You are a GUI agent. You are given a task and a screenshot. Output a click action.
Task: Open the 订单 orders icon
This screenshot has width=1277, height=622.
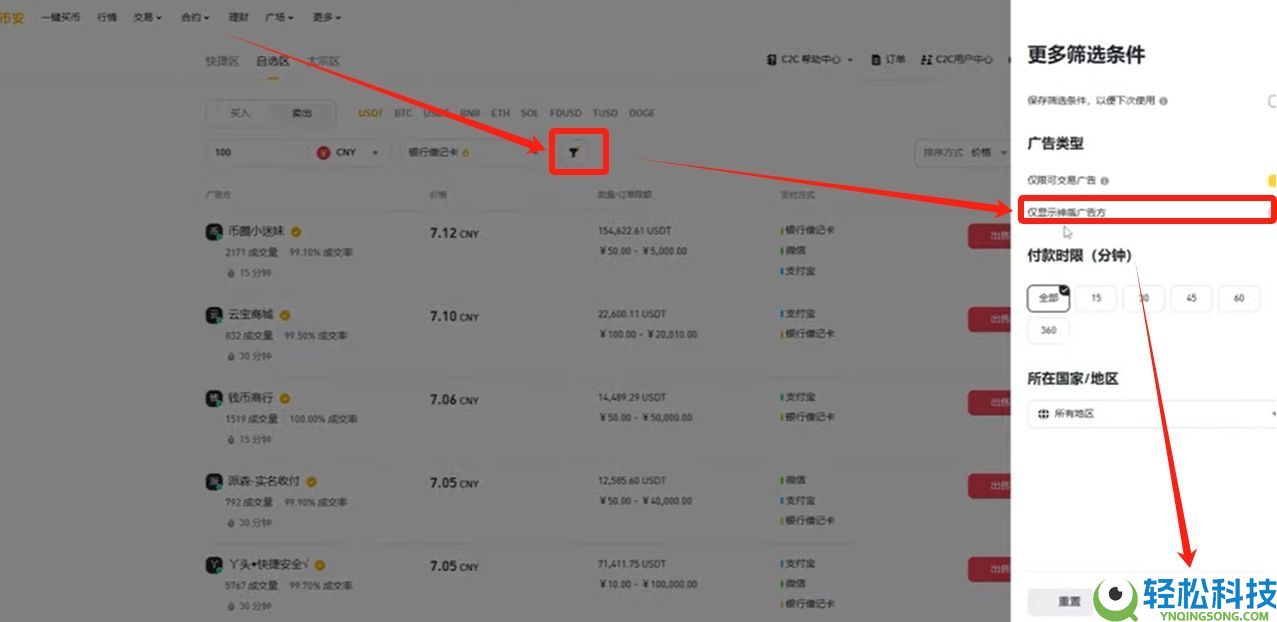click(x=875, y=59)
